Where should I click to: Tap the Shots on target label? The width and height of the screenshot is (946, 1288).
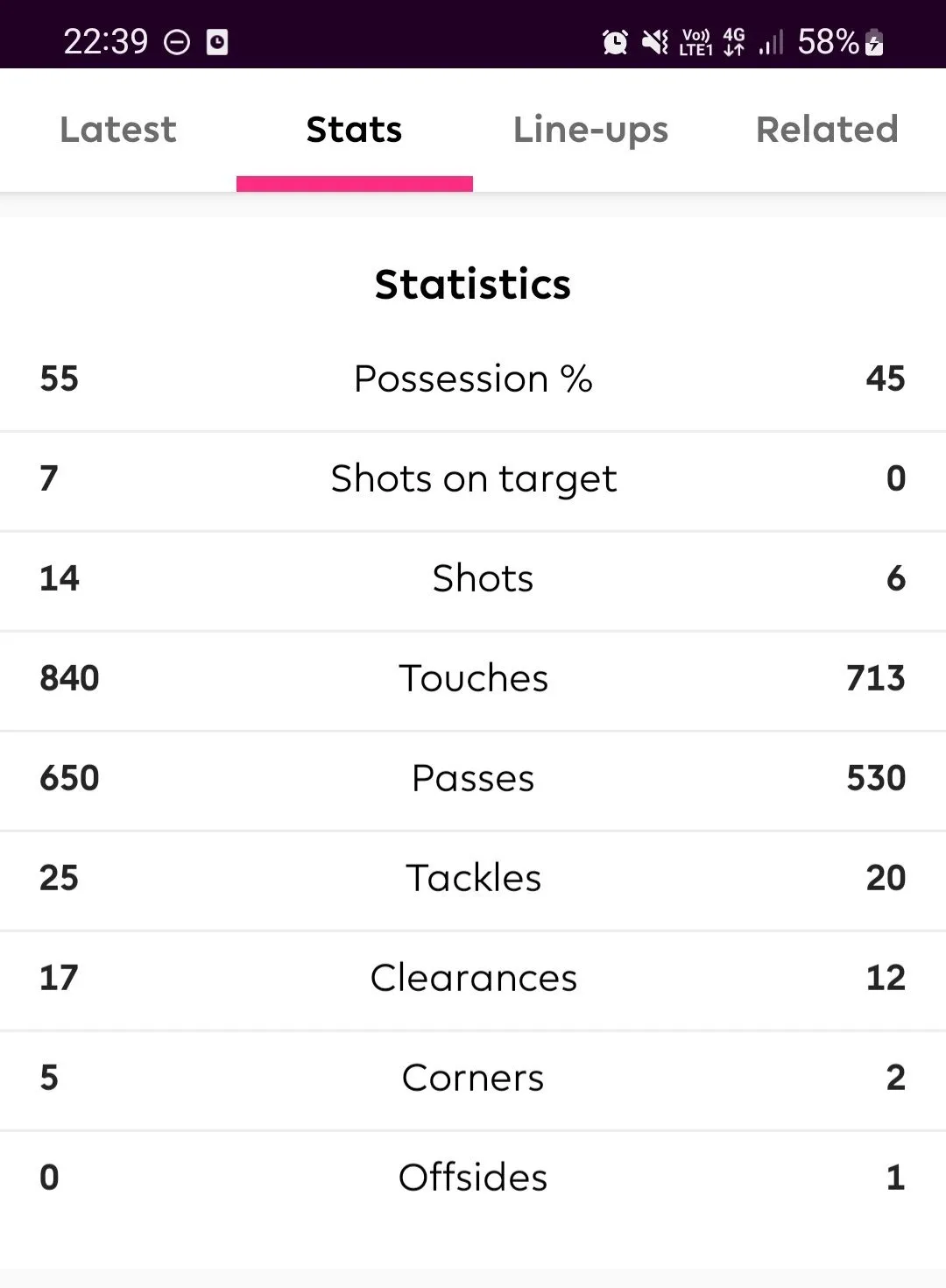[x=473, y=478]
